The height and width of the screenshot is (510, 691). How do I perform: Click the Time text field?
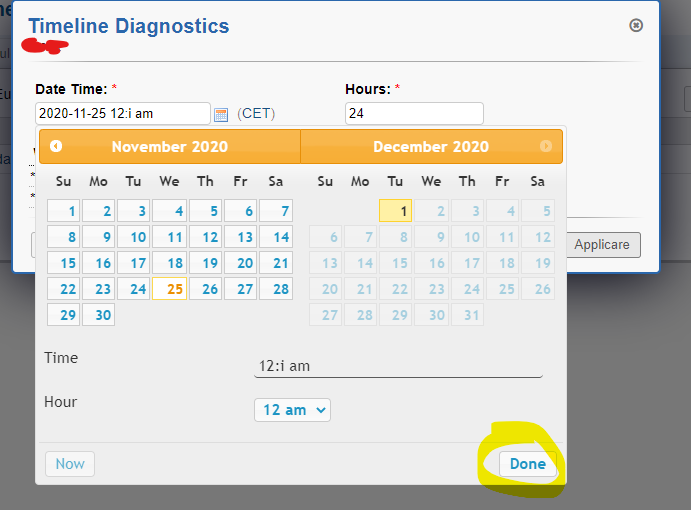pos(398,366)
